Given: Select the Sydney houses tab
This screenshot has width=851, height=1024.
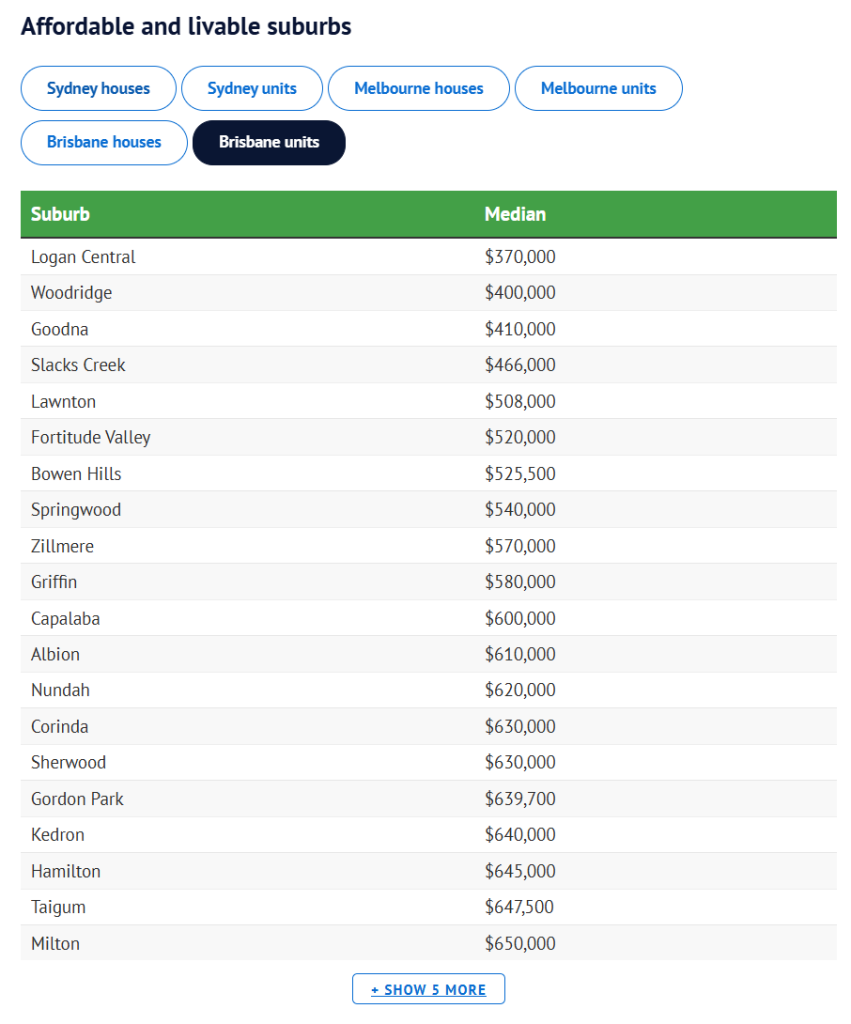Looking at the screenshot, I should pyautogui.click(x=98, y=88).
